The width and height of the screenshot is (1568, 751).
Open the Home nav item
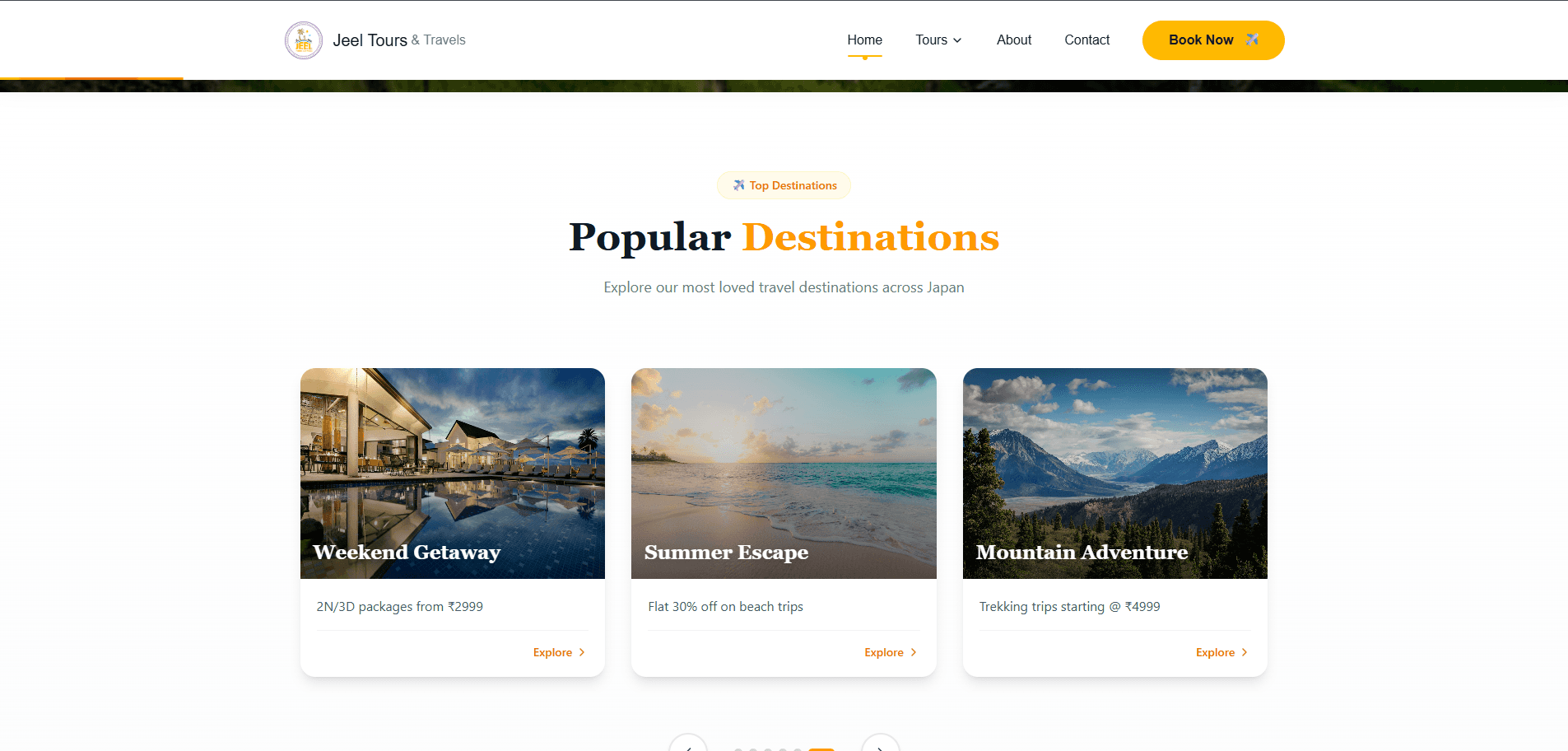(x=864, y=40)
